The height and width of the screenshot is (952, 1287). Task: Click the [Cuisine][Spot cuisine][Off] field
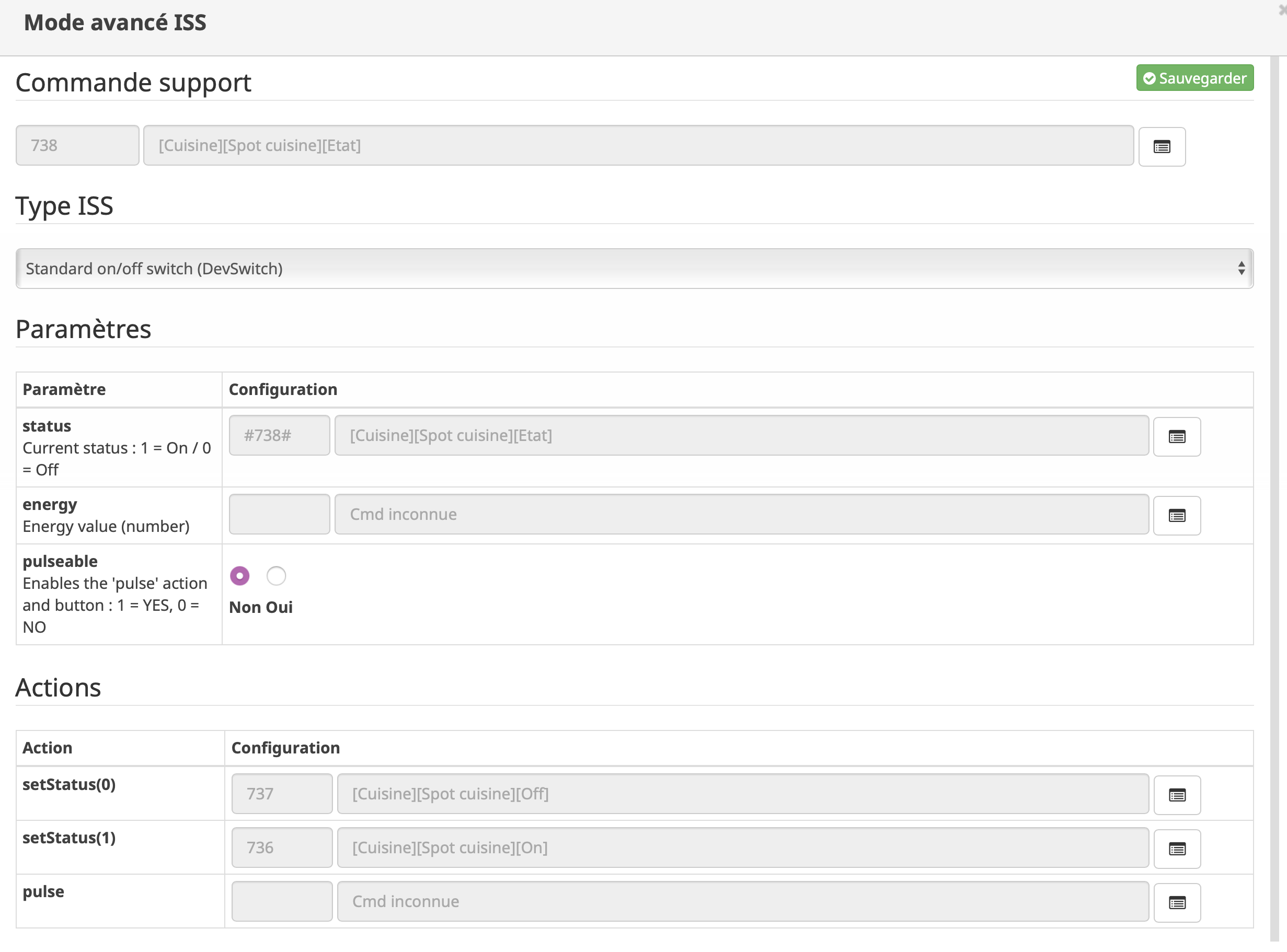[x=743, y=794]
